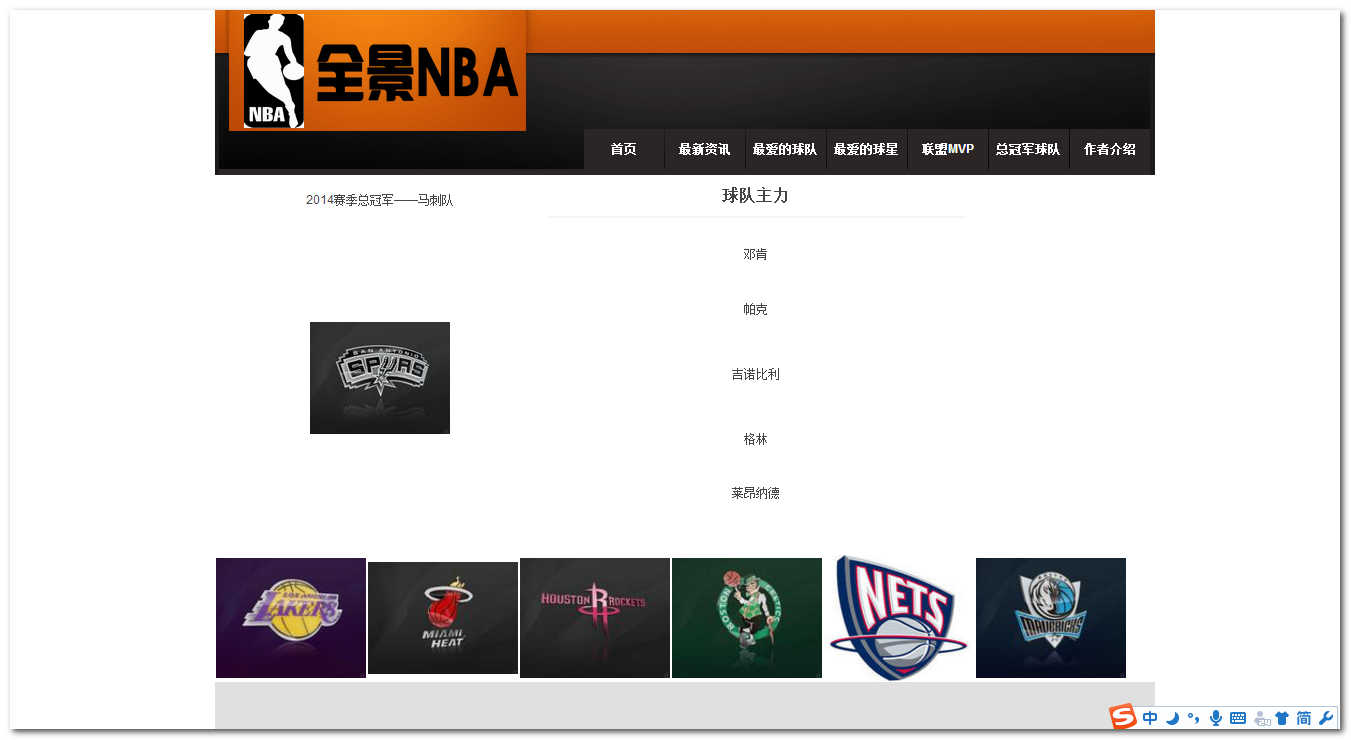This screenshot has width=1351, height=740.
Task: Click the player name 吉诺比利
Action: [755, 375]
